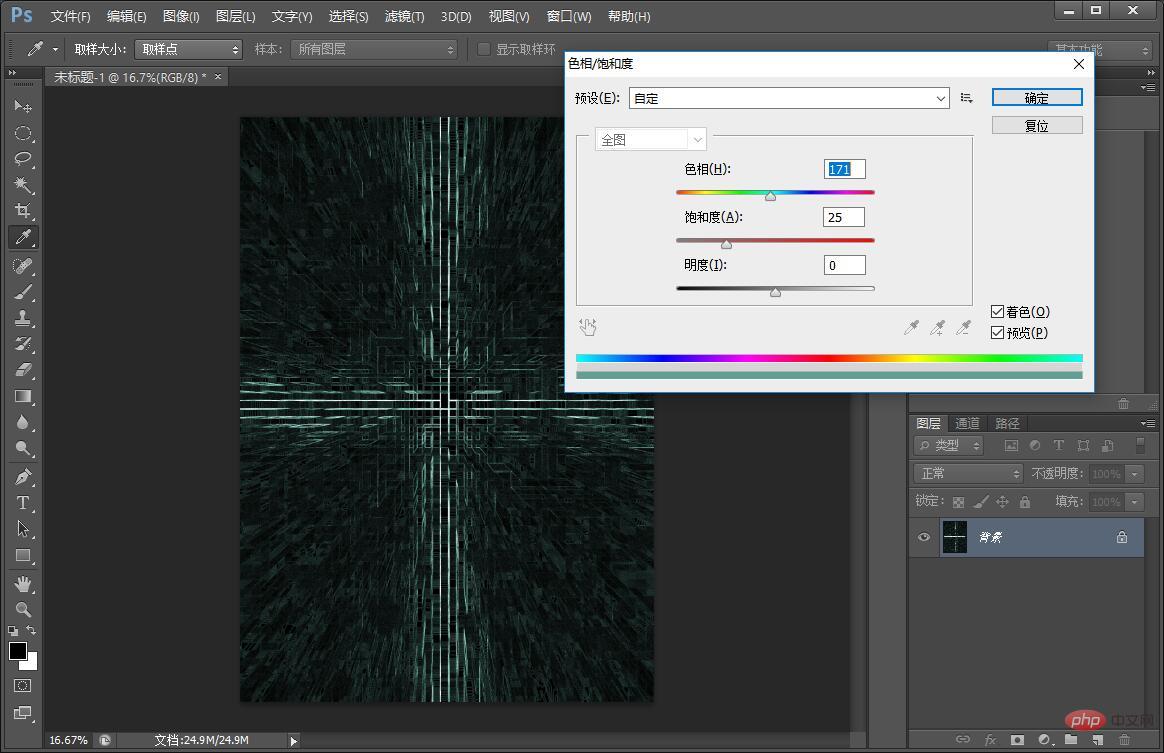This screenshot has width=1164, height=753.
Task: Select the Brush tool in toolbar
Action: [23, 292]
